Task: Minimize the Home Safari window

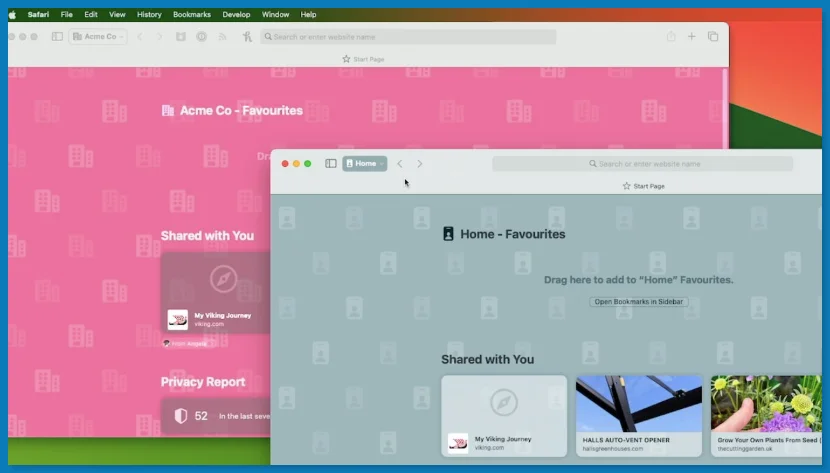Action: coord(296,163)
